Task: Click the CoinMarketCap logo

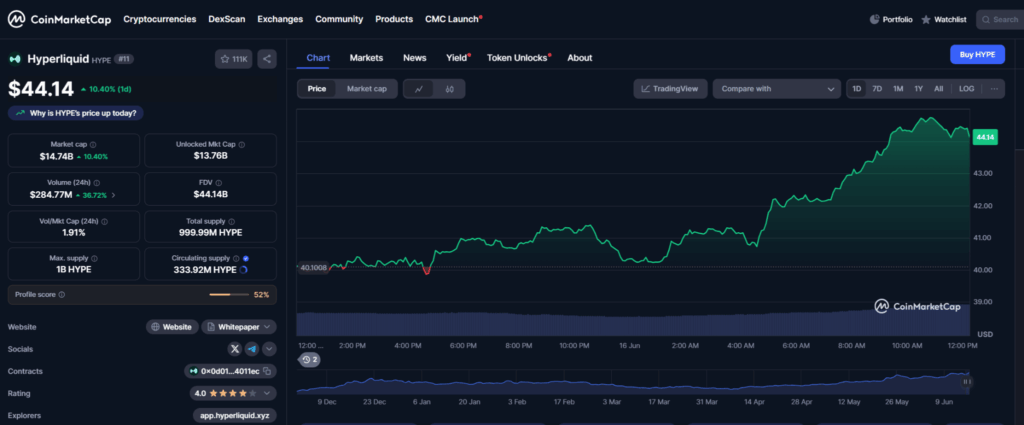Action: coord(58,19)
